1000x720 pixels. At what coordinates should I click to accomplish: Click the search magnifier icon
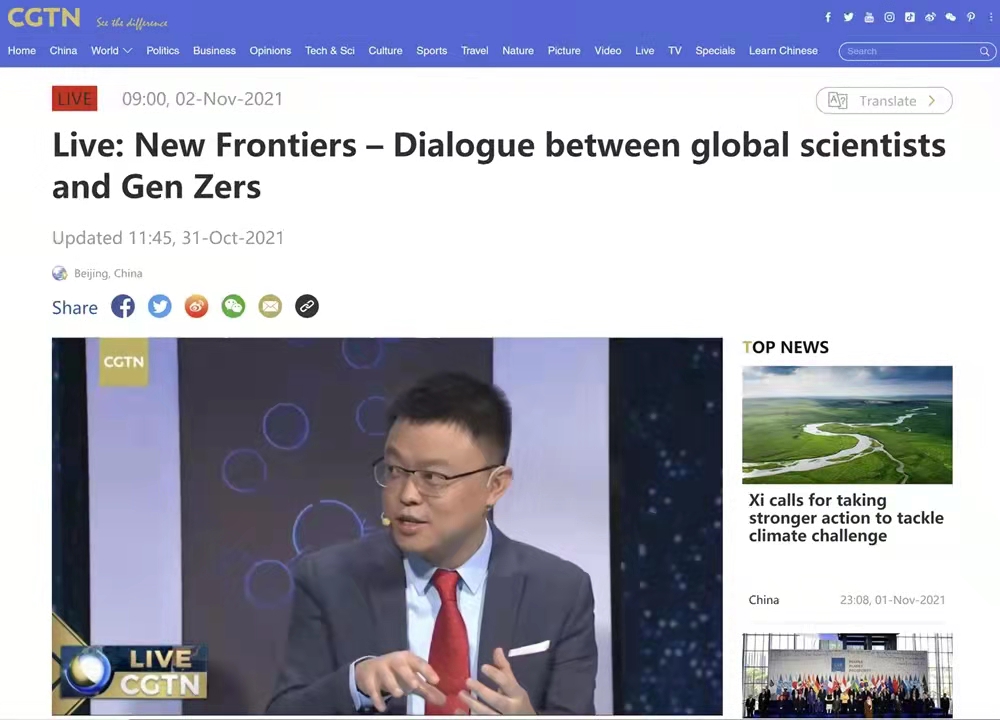pyautogui.click(x=984, y=51)
